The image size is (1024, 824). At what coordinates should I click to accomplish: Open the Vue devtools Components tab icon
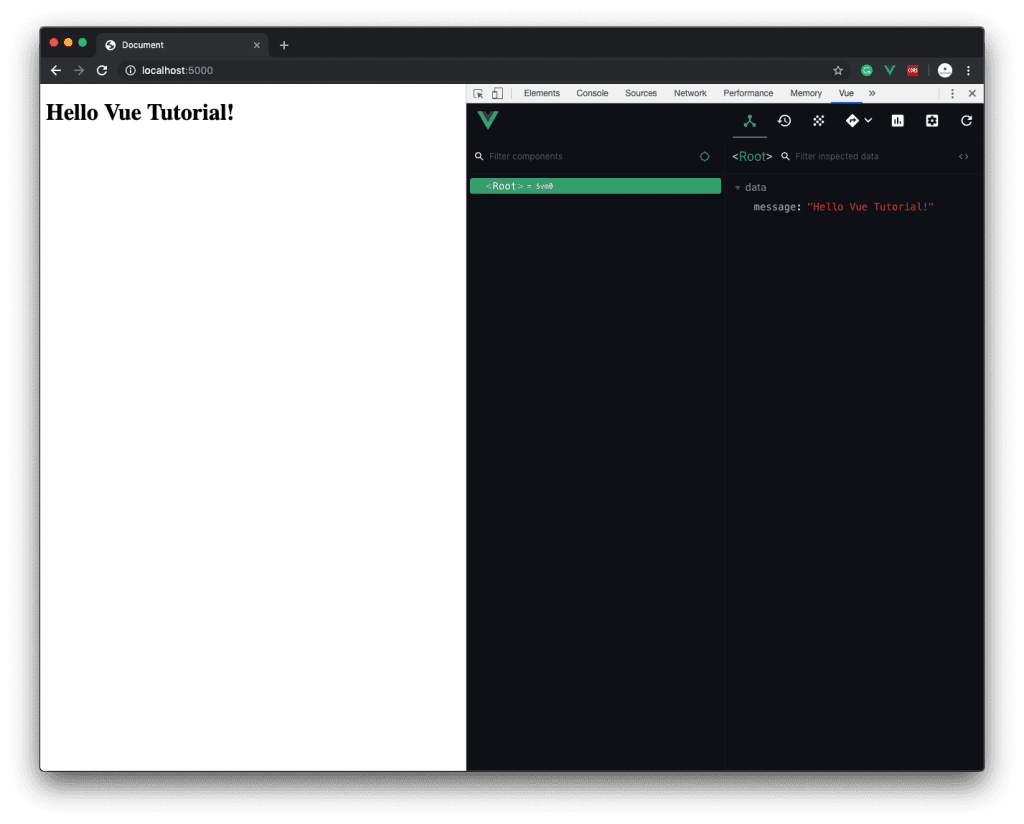coord(750,121)
